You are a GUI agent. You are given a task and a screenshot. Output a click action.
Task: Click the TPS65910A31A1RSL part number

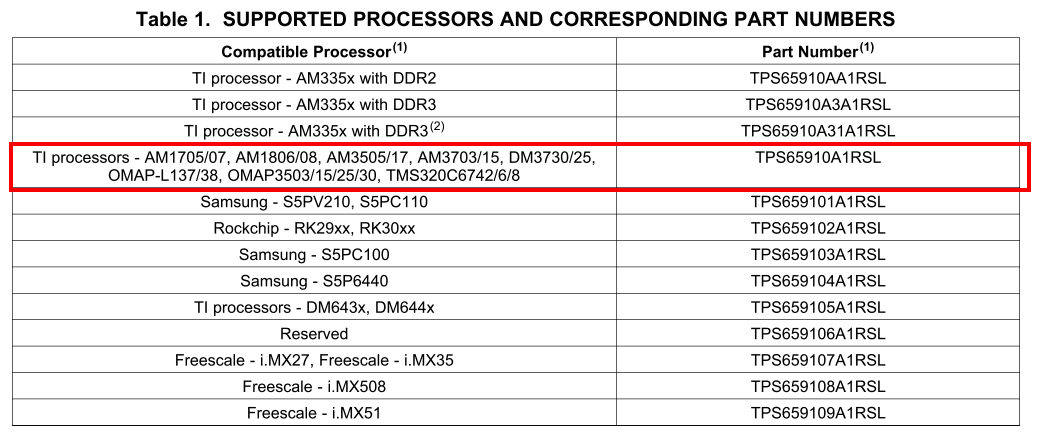pyautogui.click(x=818, y=131)
